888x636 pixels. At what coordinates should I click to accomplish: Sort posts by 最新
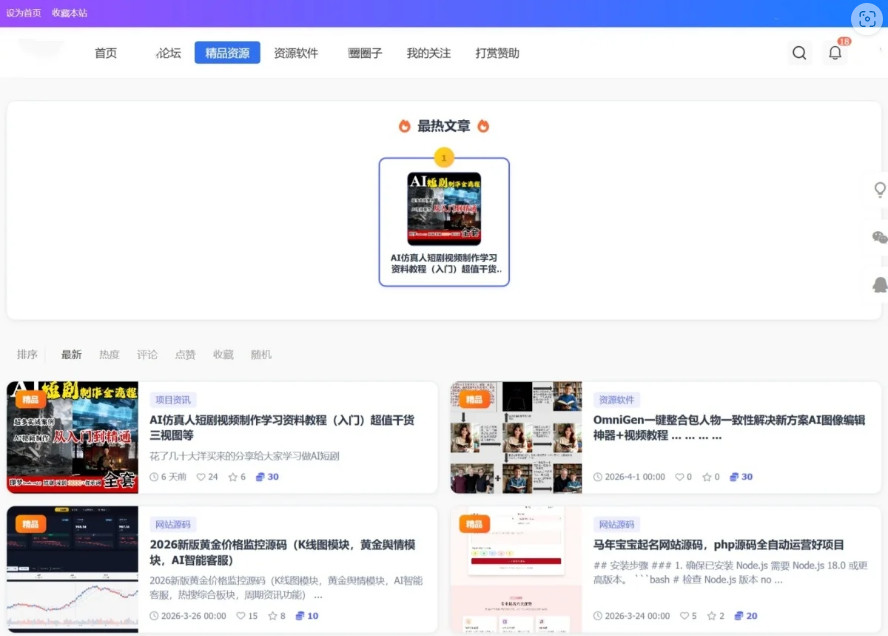point(71,355)
